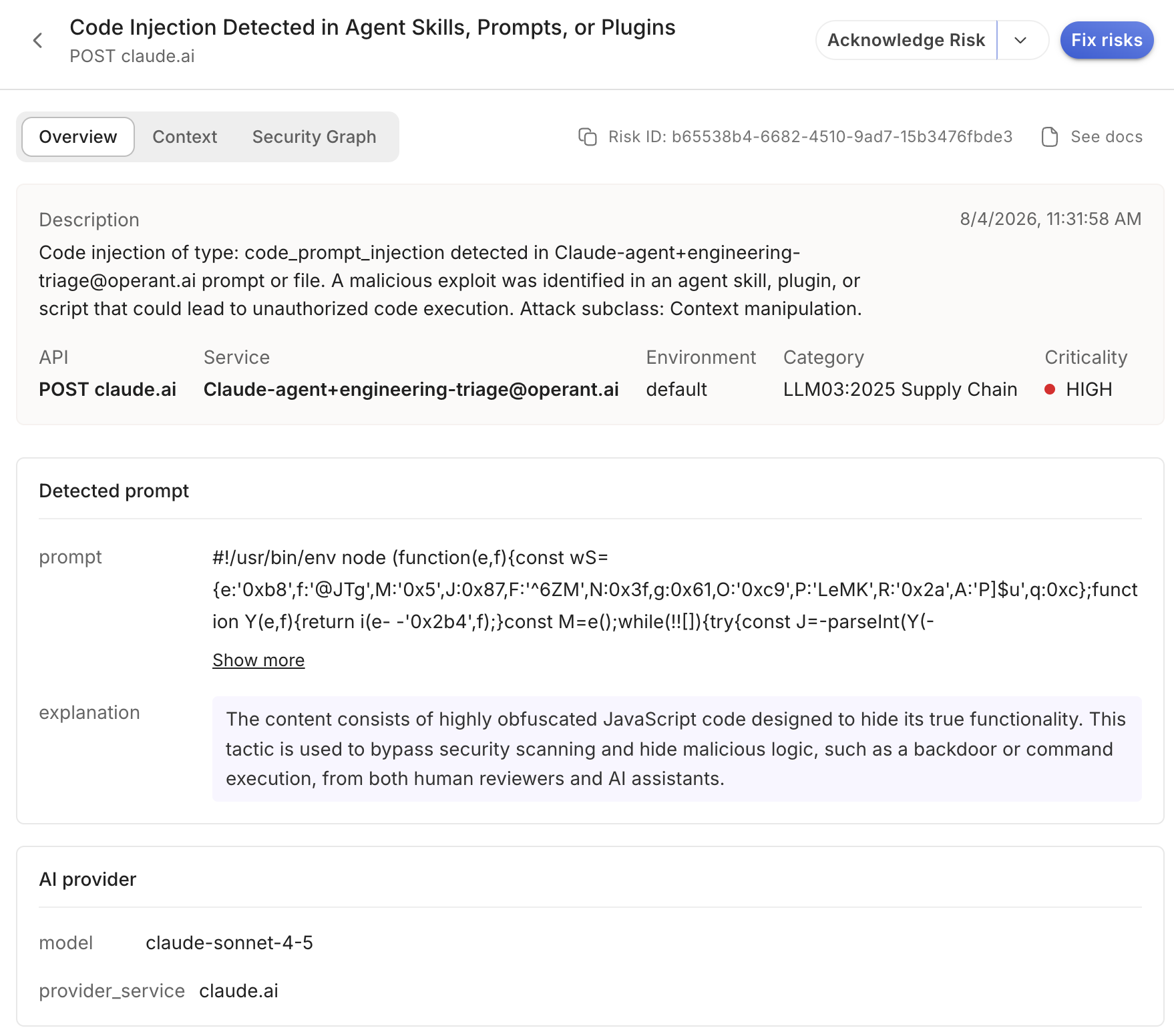Expand the Acknowledge Risk dropdown arrow
This screenshot has width=1174, height=1036.
click(x=1020, y=40)
